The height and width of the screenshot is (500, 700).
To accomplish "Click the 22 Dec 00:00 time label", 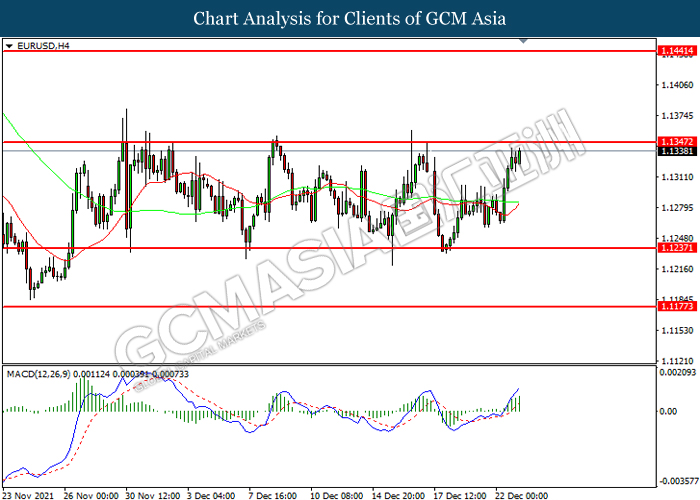I will [522, 496].
